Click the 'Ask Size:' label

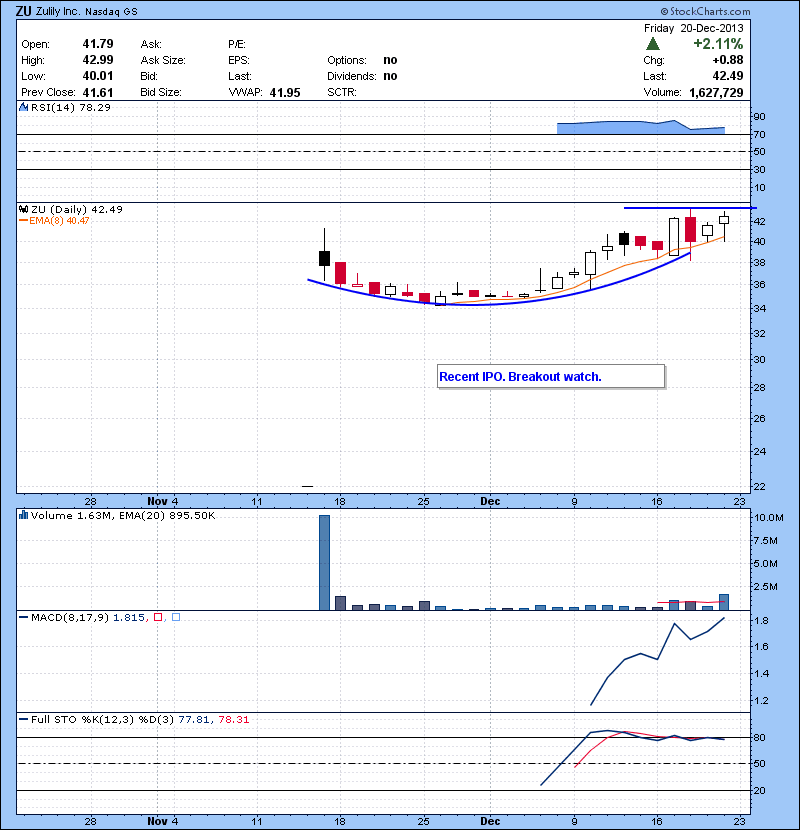point(163,60)
